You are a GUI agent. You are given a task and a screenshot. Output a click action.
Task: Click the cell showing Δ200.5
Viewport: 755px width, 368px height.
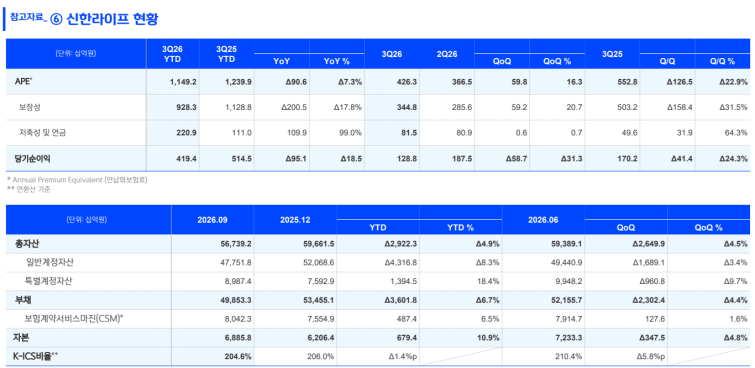tap(294, 107)
